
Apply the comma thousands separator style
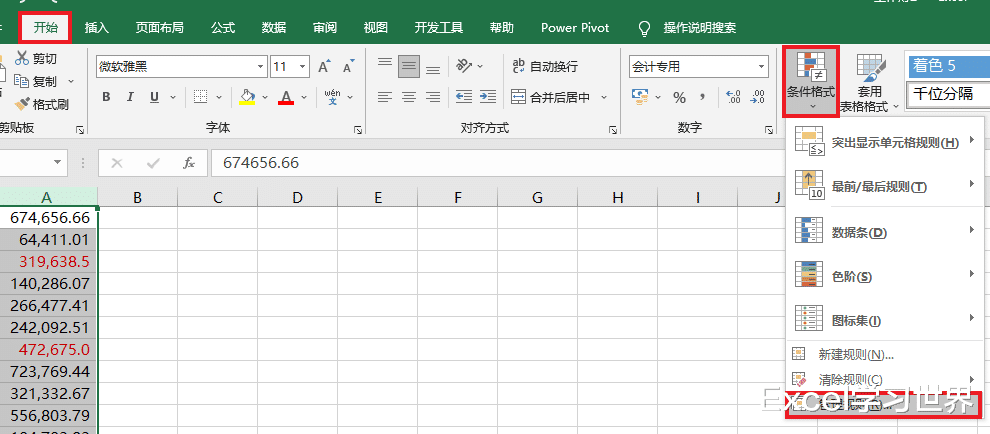click(x=702, y=97)
